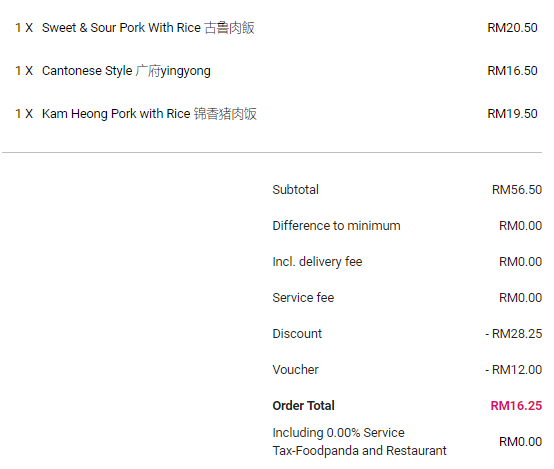Click the Voucher label
Viewport: 554px width, 469px height.
coord(295,370)
